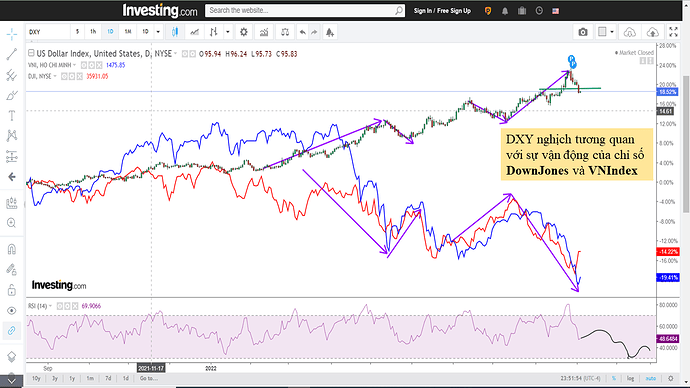
Task: Toggle lock all drawing tools
Action: [x=12, y=290]
